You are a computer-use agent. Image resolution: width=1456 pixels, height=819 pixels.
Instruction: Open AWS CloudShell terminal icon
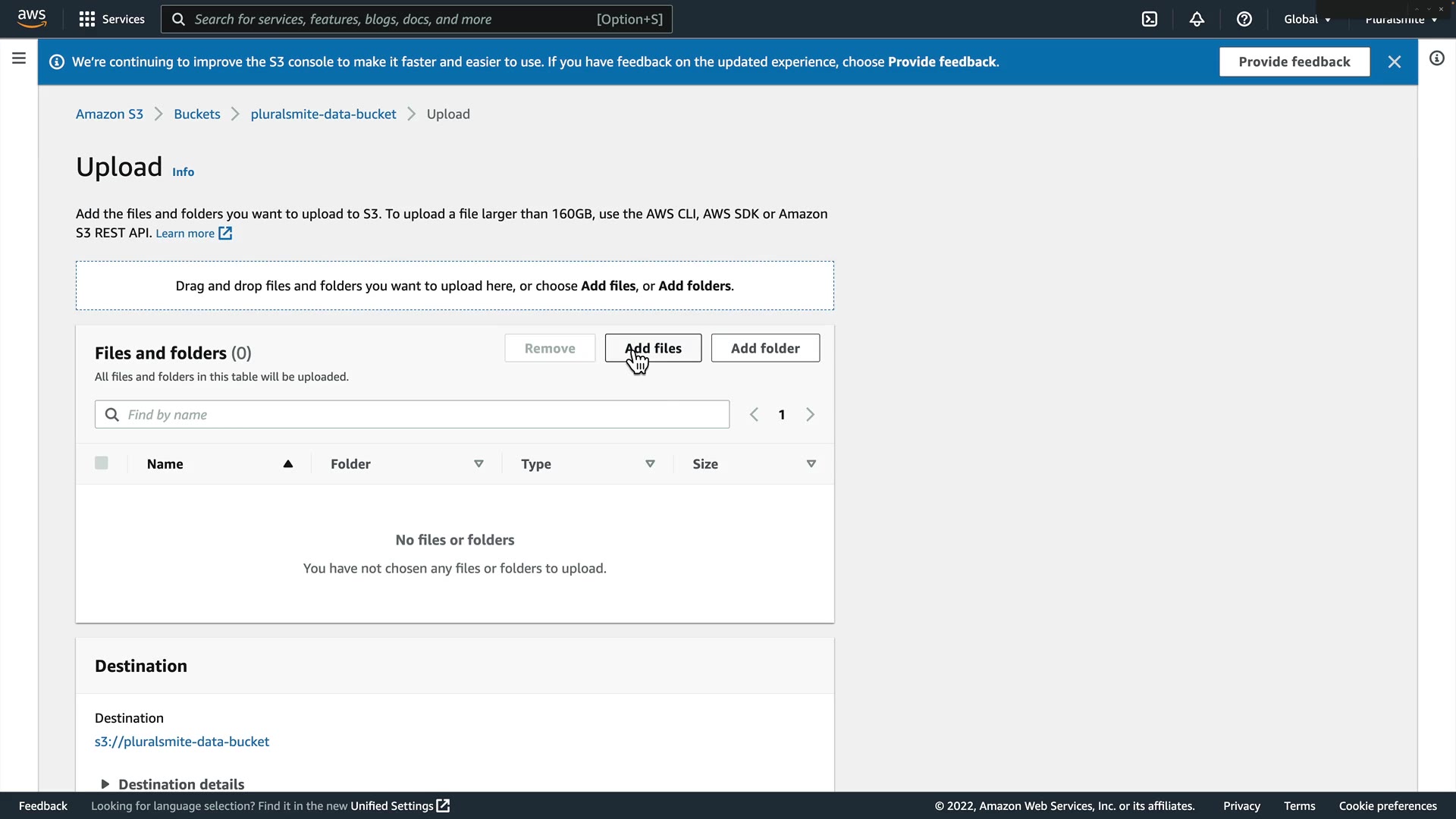coord(1150,20)
